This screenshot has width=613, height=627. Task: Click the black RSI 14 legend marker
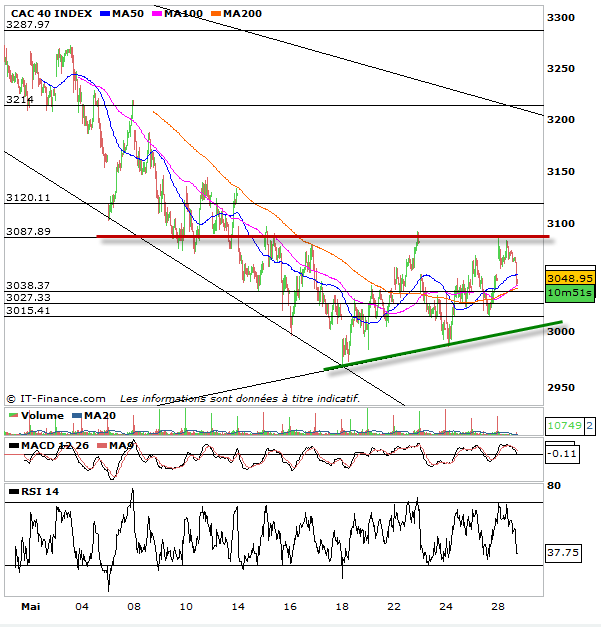[x=12, y=492]
